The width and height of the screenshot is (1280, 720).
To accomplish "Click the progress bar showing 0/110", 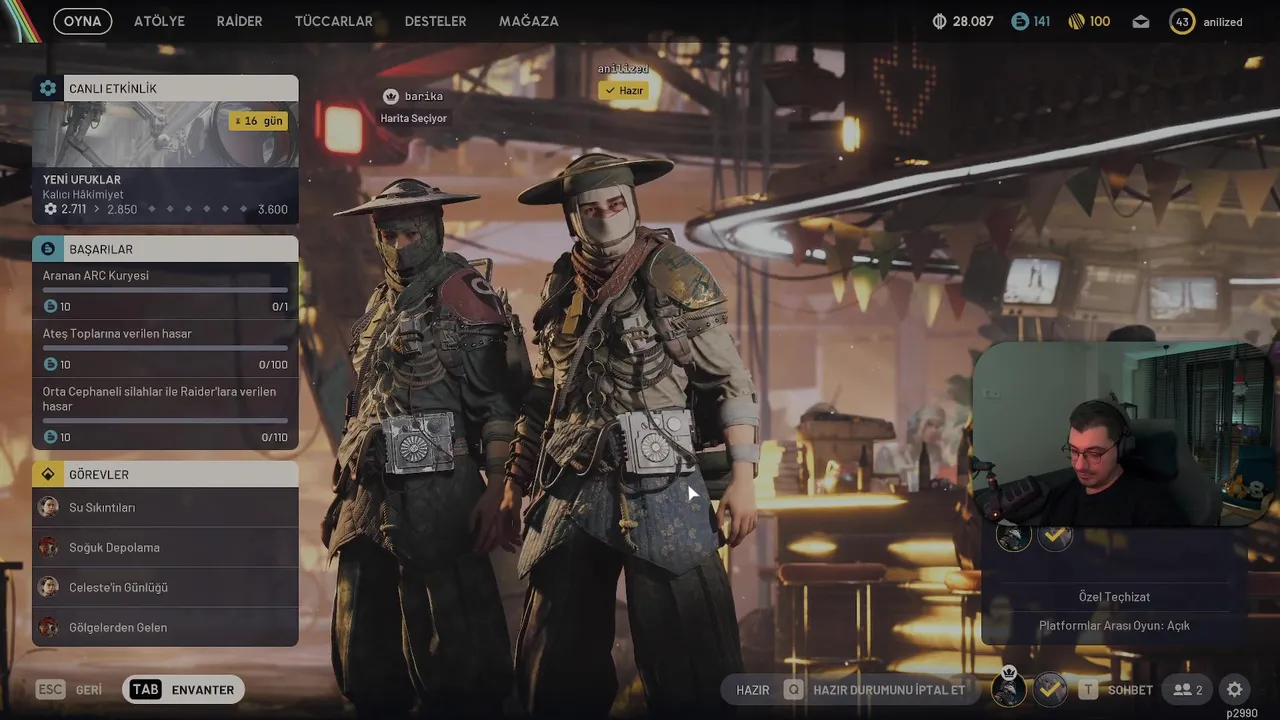I will click(x=165, y=420).
